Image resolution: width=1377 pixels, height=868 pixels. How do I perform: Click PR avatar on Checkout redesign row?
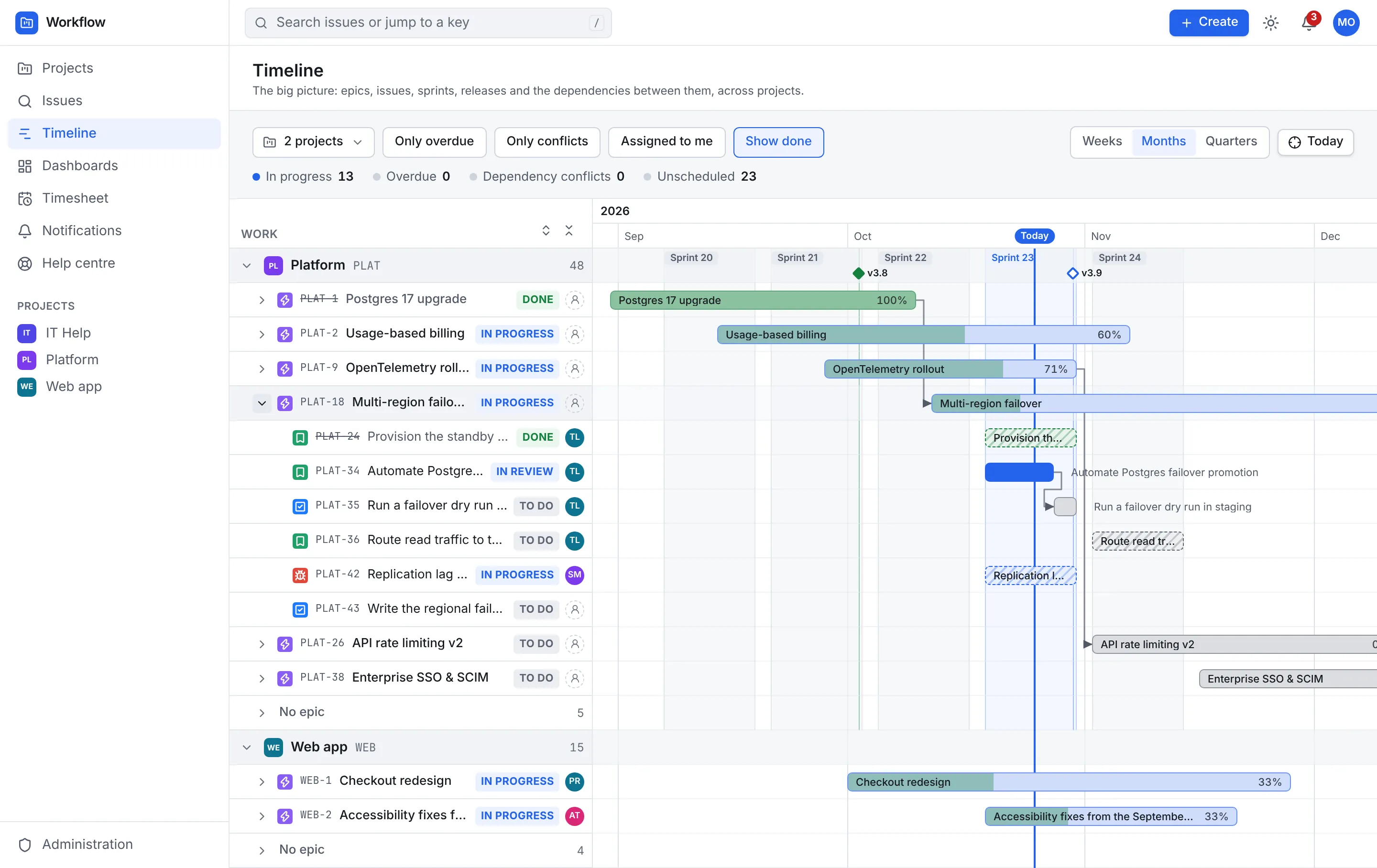point(575,781)
